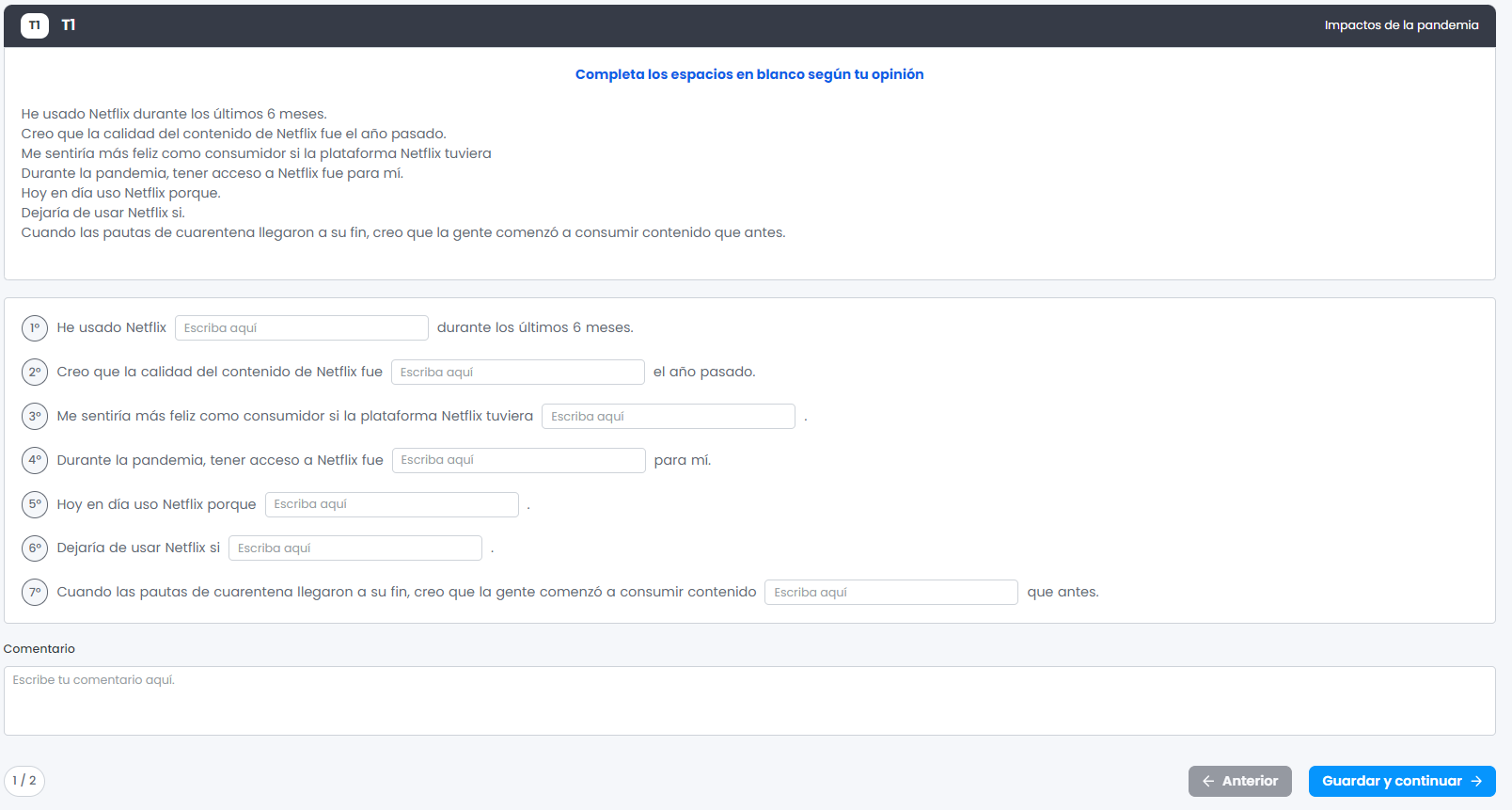Click the 1 / 2 page indicator
This screenshot has height=810, width=1512.
tap(24, 781)
